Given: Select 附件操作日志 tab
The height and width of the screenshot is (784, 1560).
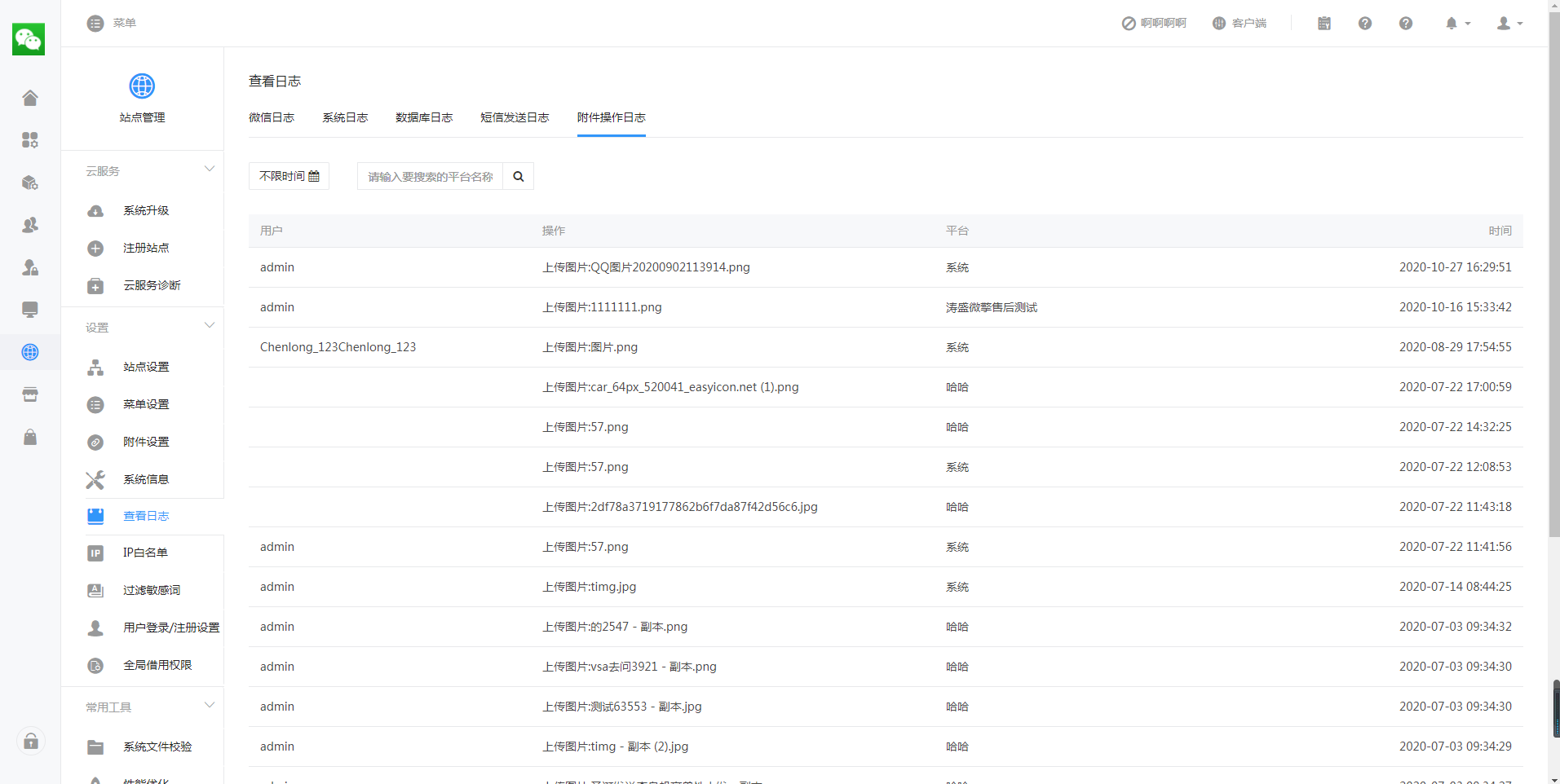Looking at the screenshot, I should click(612, 117).
